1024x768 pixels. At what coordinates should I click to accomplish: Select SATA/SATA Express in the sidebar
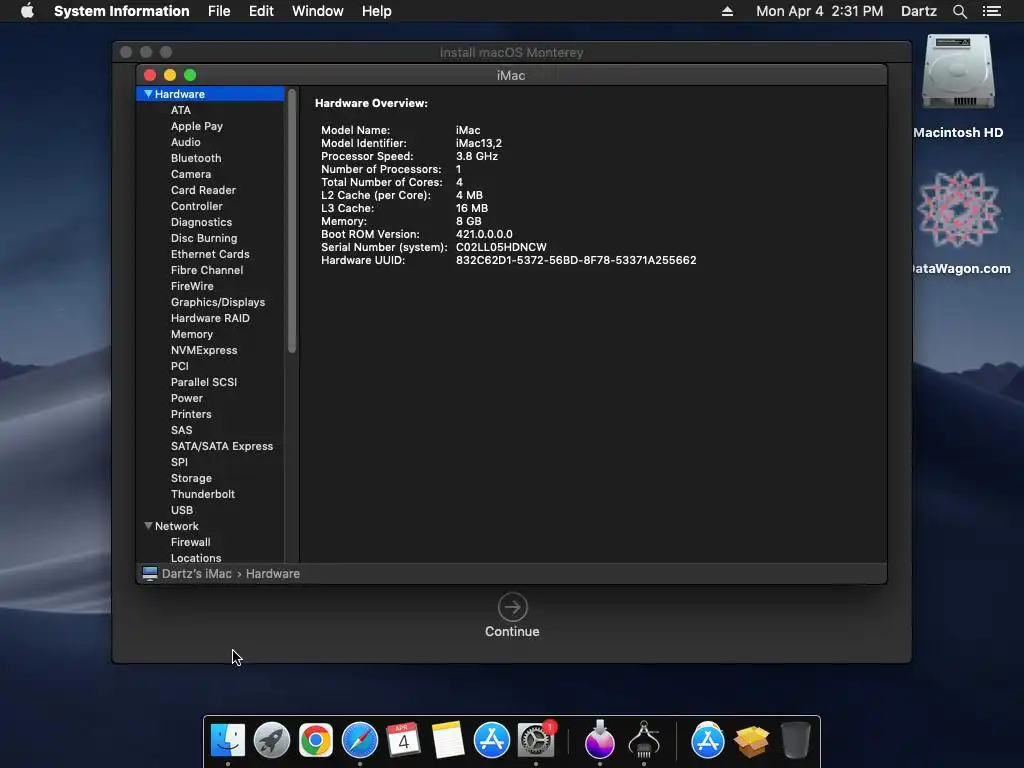(x=222, y=446)
